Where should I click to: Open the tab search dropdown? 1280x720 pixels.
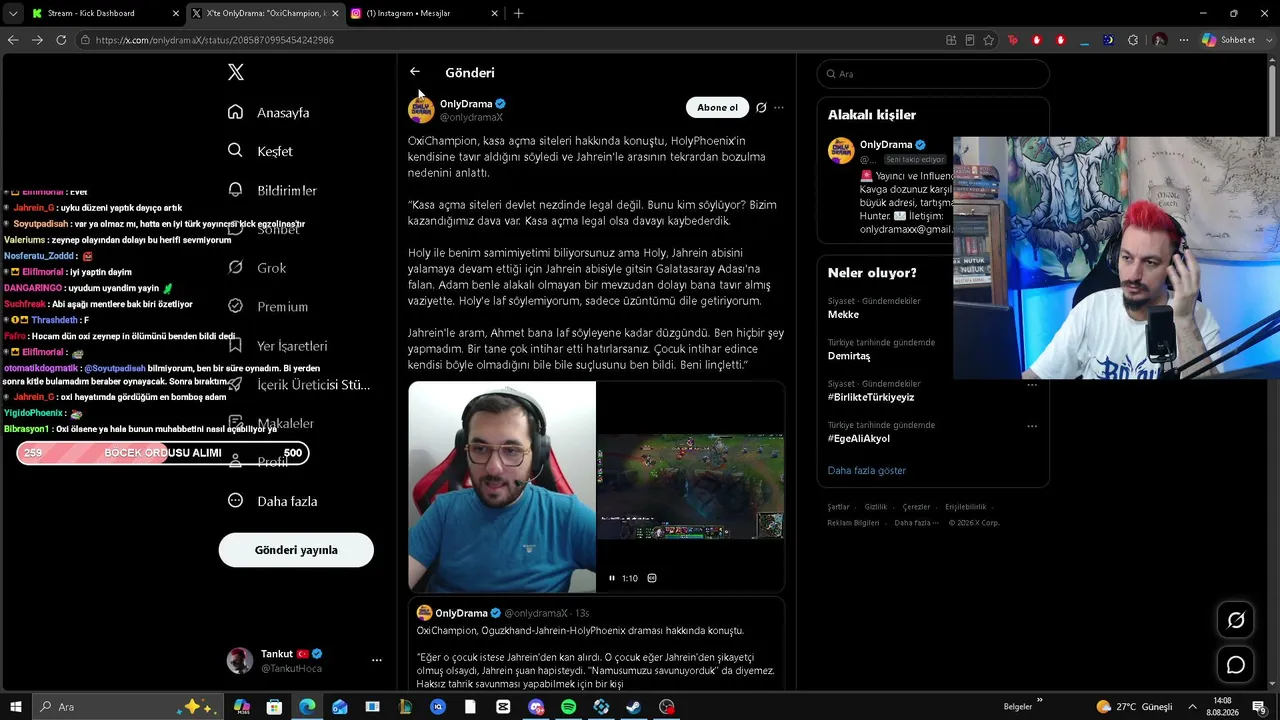click(12, 13)
